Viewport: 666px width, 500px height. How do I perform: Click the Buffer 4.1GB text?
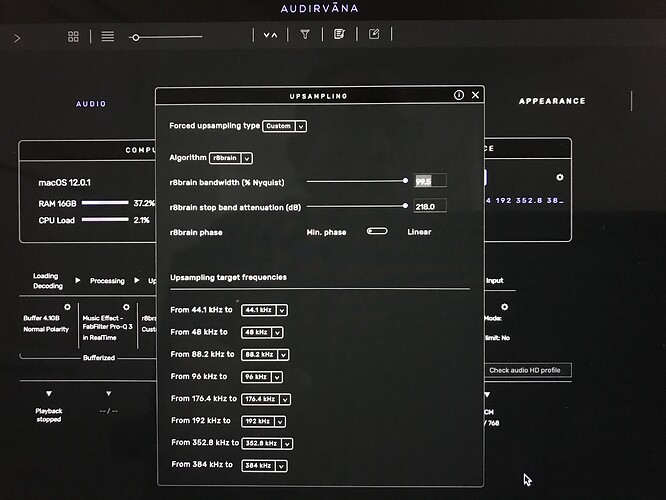(x=42, y=318)
